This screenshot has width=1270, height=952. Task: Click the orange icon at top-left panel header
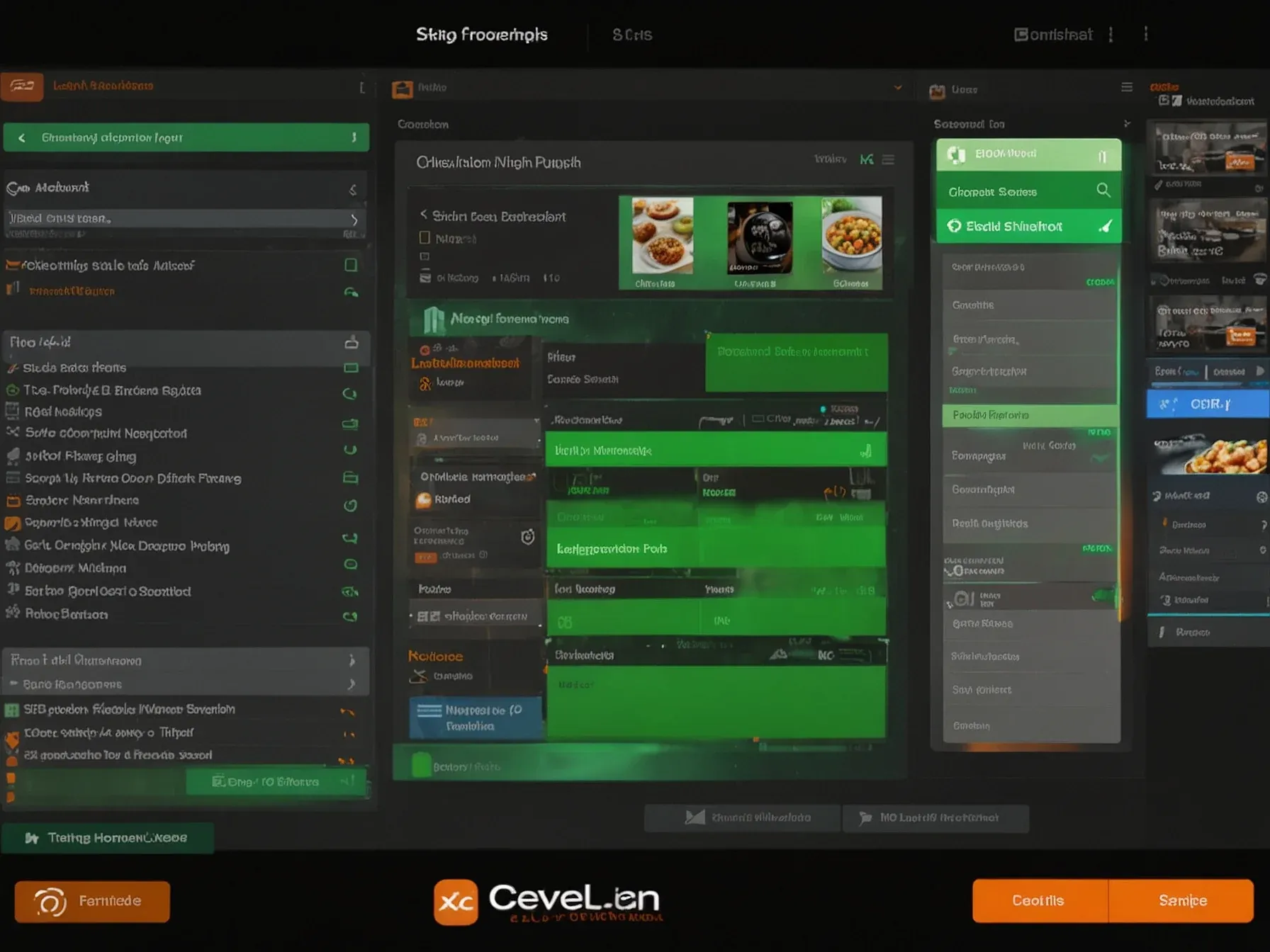(x=22, y=86)
